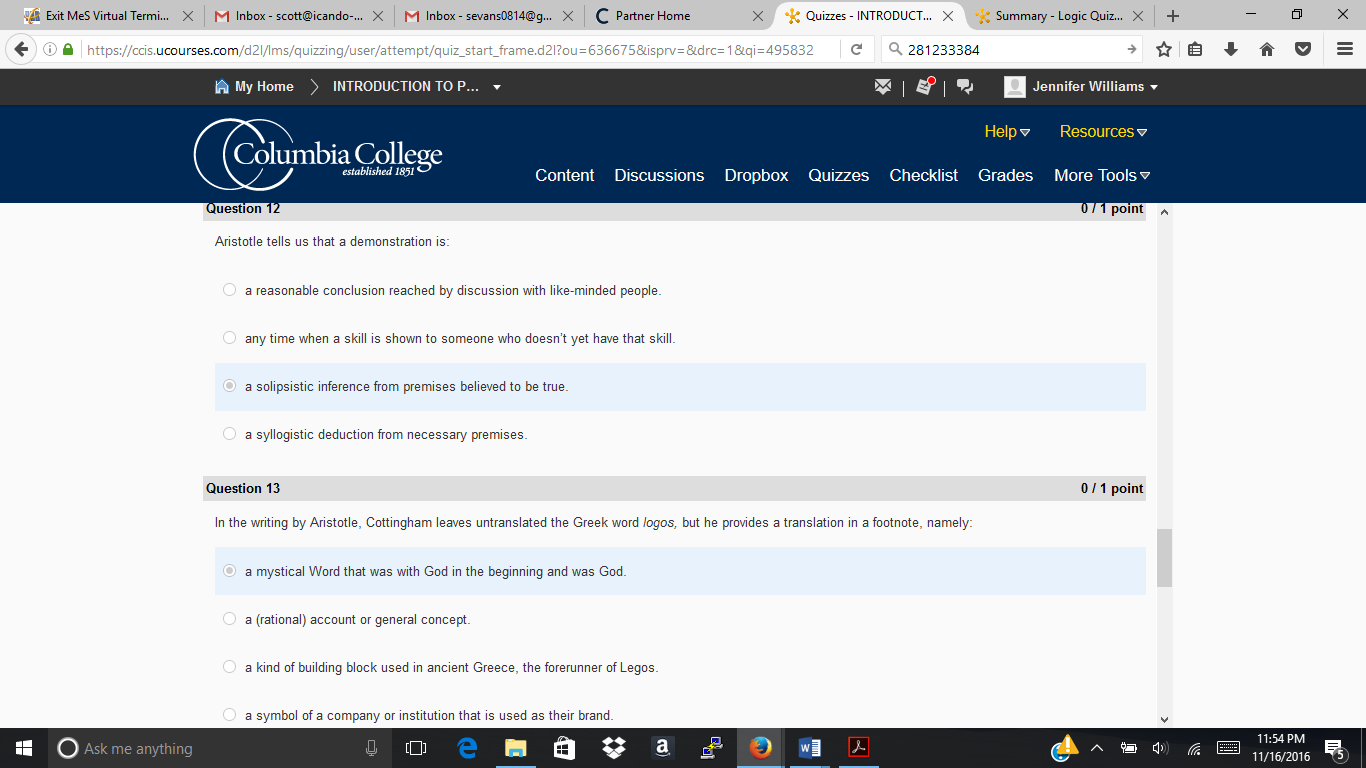Viewport: 1366px width, 768px height.
Task: Click the My Home house icon
Action: coord(222,86)
